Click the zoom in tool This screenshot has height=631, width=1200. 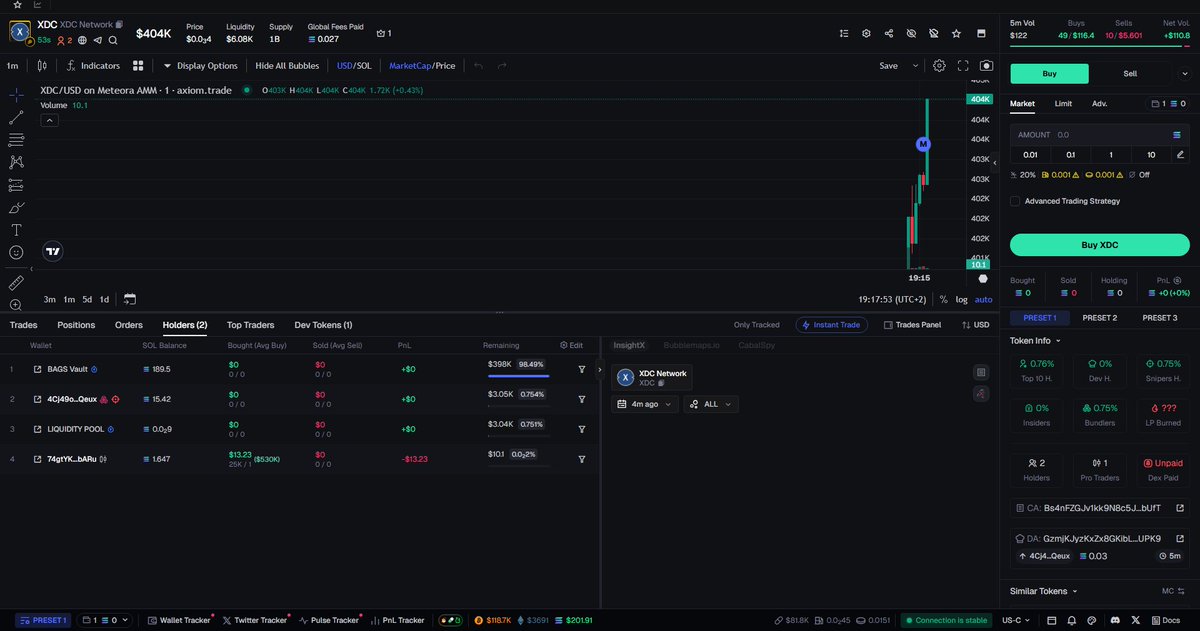pos(16,305)
